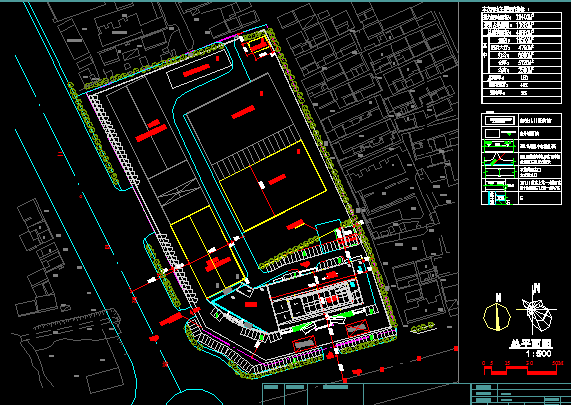
Task: Click the technical indicators table title
Action: click(x=505, y=9)
